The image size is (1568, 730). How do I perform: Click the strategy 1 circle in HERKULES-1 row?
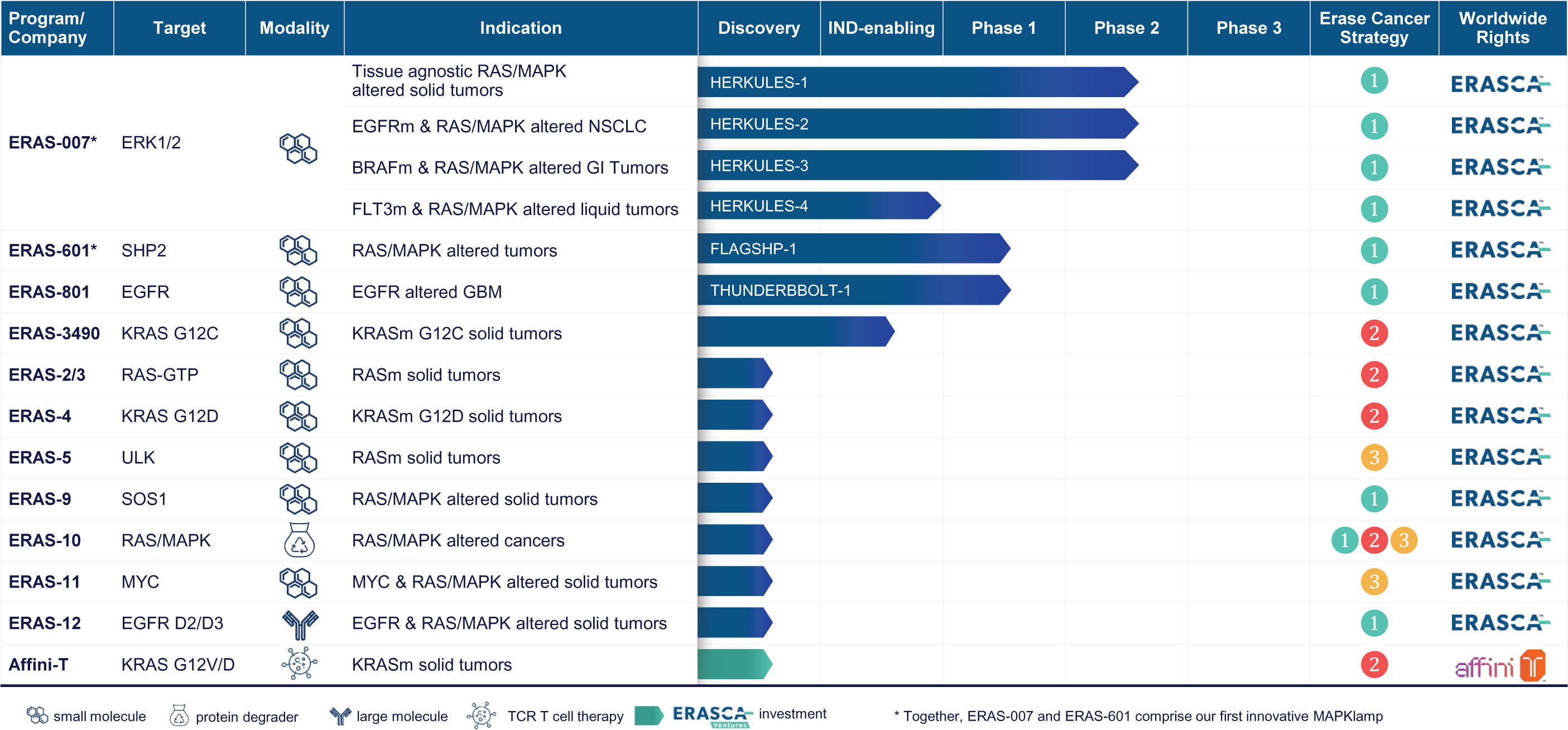1374,81
